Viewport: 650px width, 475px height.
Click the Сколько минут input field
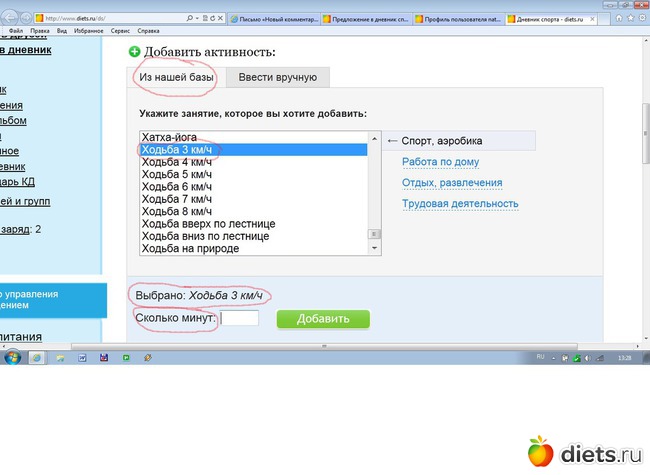tap(240, 319)
